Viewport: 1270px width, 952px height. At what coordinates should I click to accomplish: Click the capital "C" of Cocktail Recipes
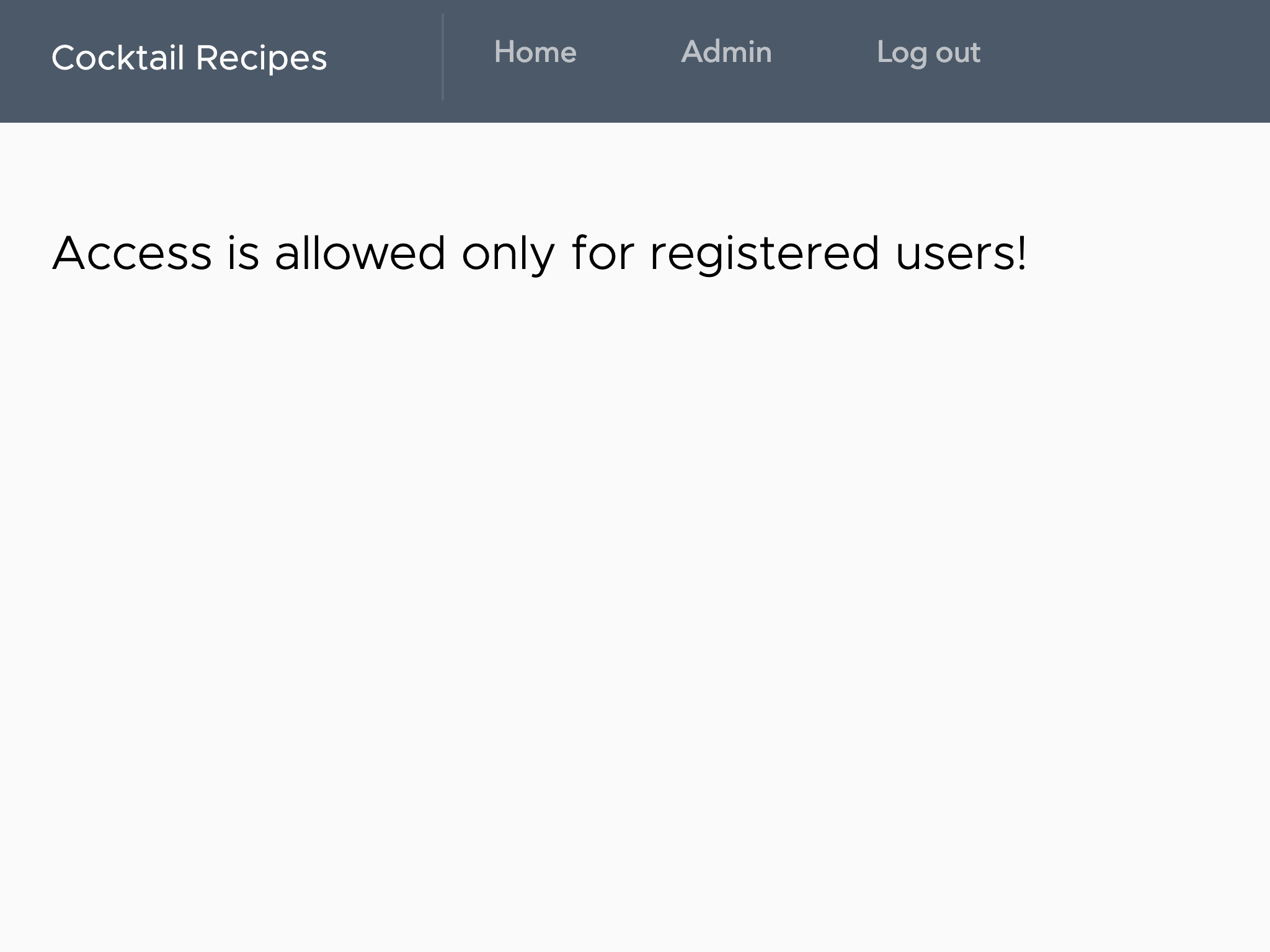click(63, 58)
